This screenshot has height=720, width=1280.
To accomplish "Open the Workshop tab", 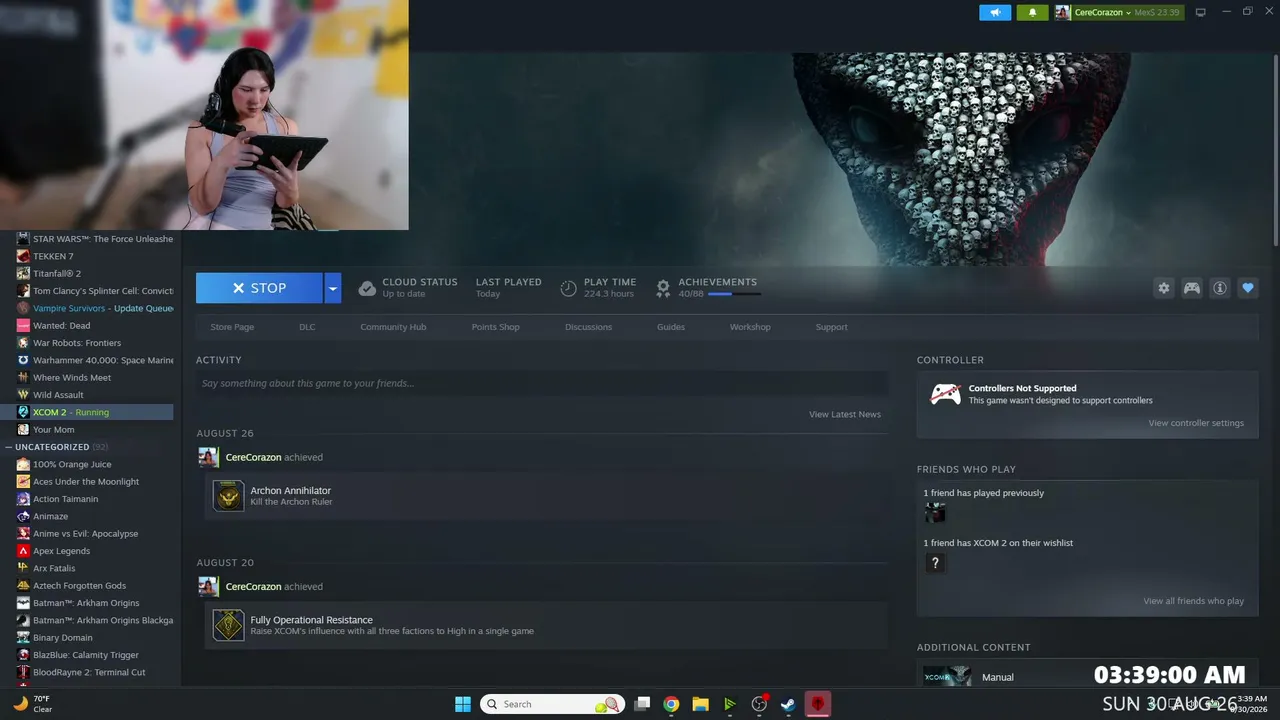I will pos(750,327).
